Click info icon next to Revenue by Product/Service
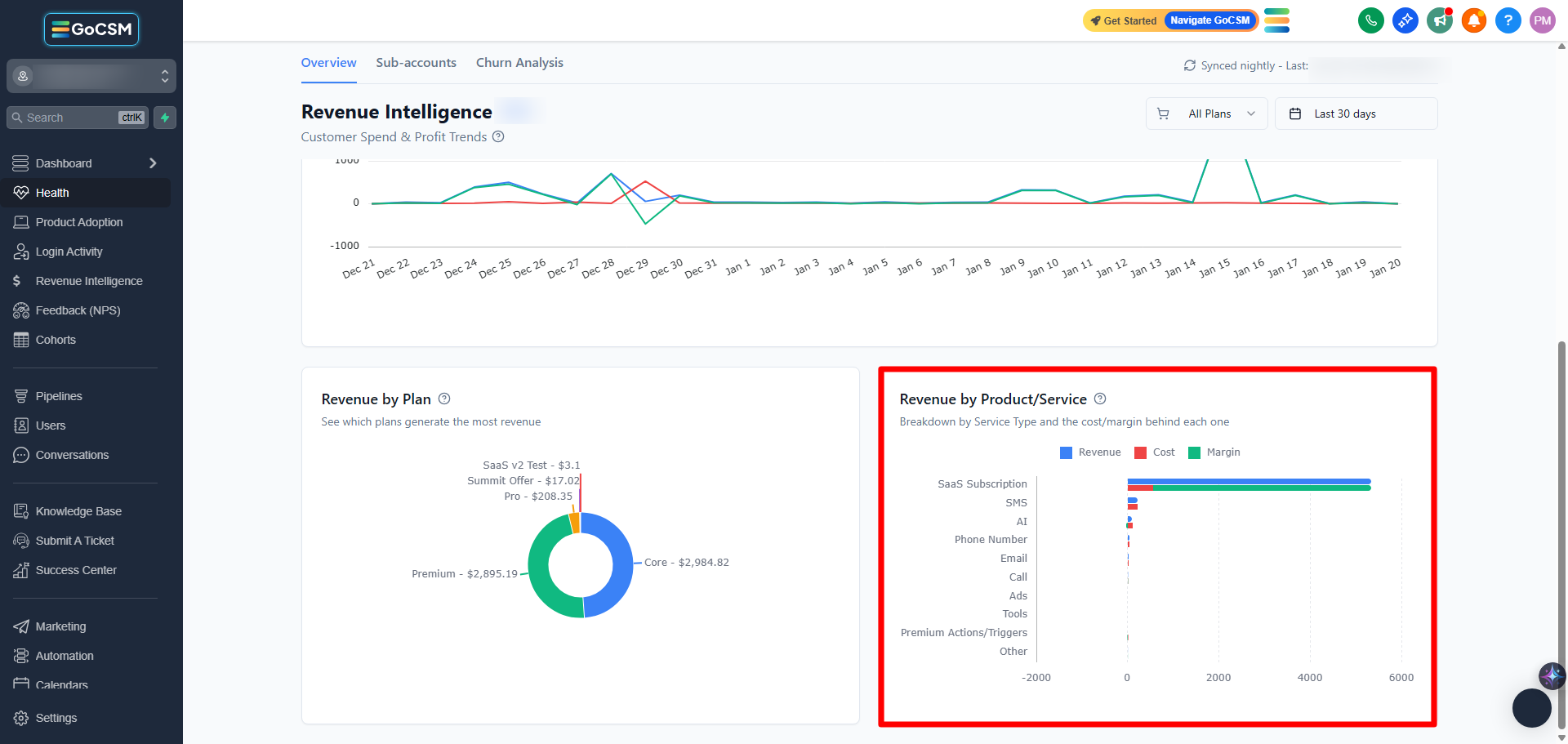 tap(1100, 399)
